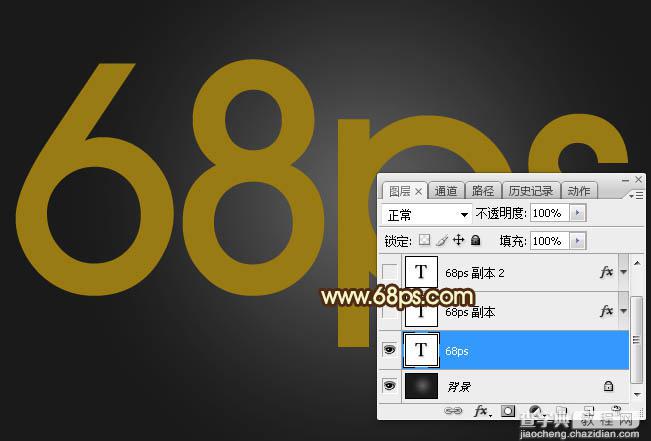Click fx icon on 68ps 副本 2 layer
Screen dimensions: 651x441
coord(607,272)
